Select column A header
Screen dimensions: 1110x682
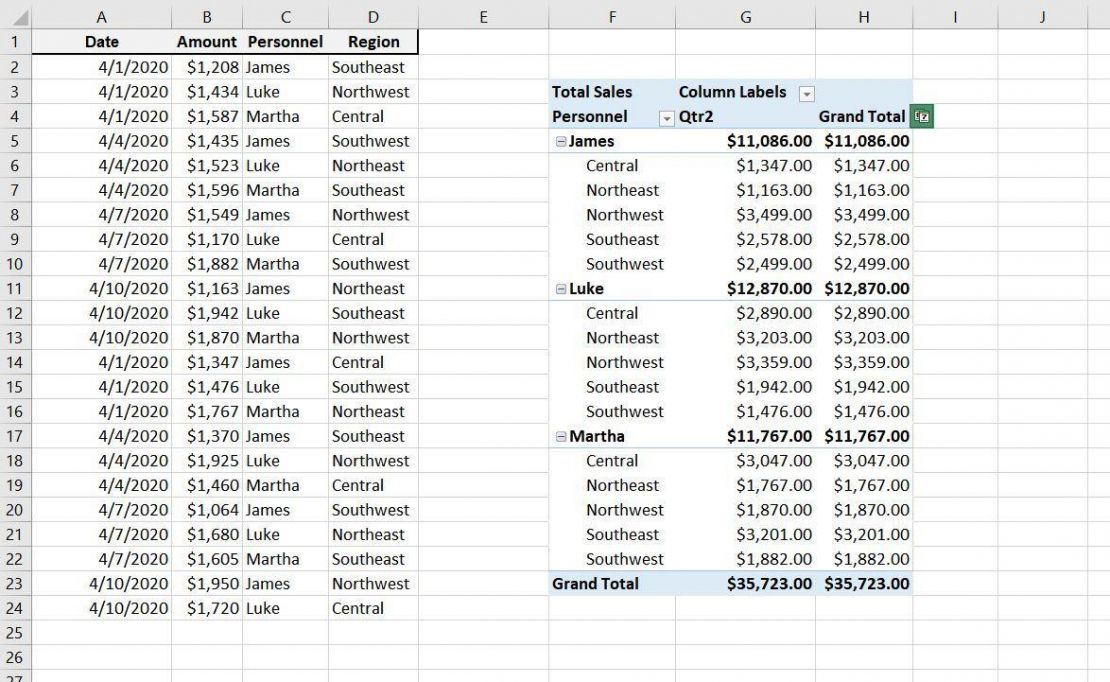tap(101, 16)
